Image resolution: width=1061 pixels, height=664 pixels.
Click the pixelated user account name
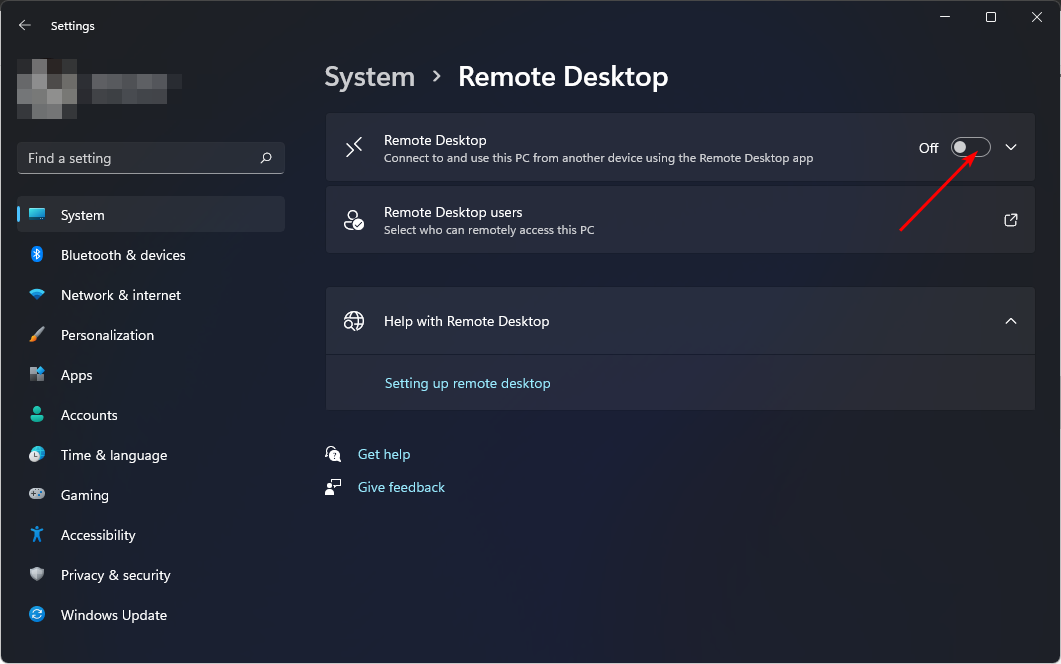[137, 89]
